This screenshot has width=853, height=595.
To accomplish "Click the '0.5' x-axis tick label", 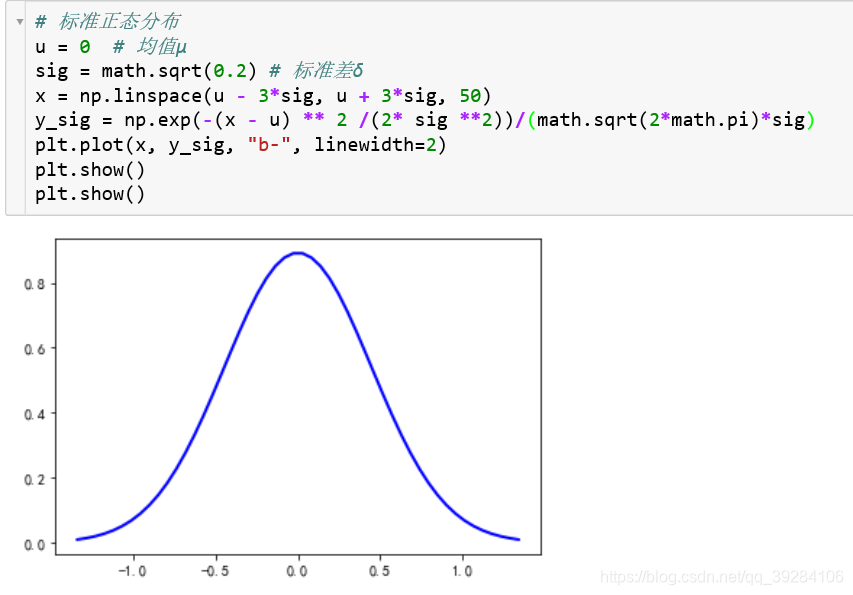I will 379,571.
